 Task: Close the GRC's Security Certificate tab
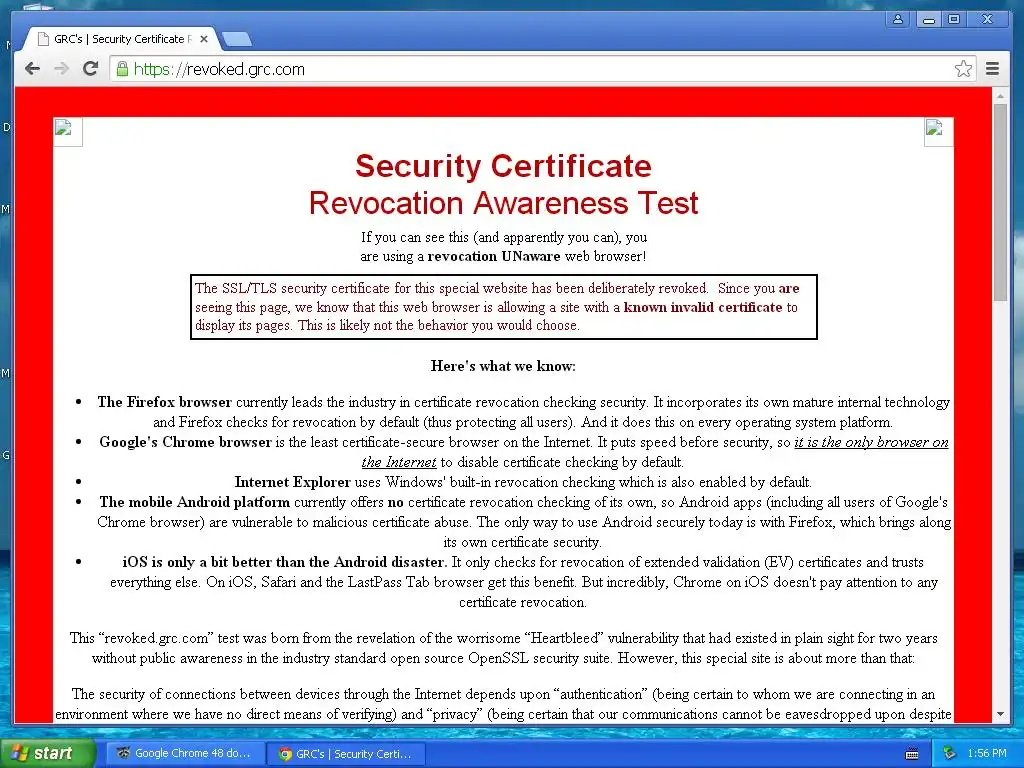[204, 39]
